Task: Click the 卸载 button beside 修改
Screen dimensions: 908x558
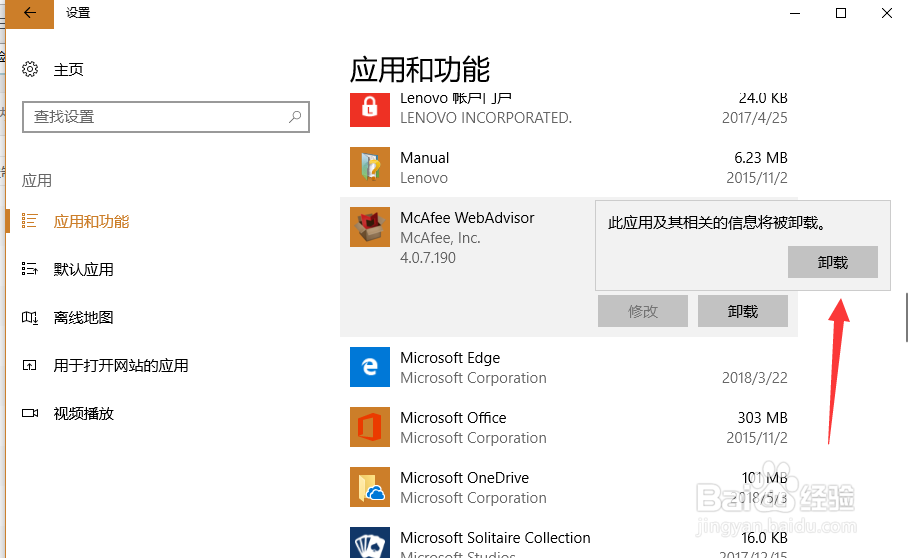Action: tap(742, 311)
